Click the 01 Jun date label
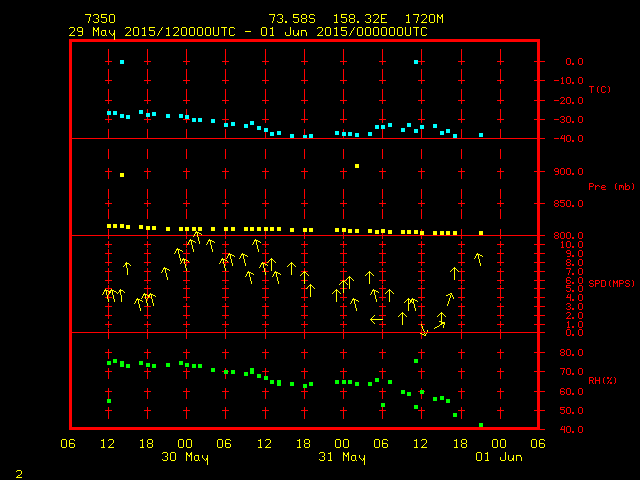The width and height of the screenshot is (640, 480). coord(498,457)
